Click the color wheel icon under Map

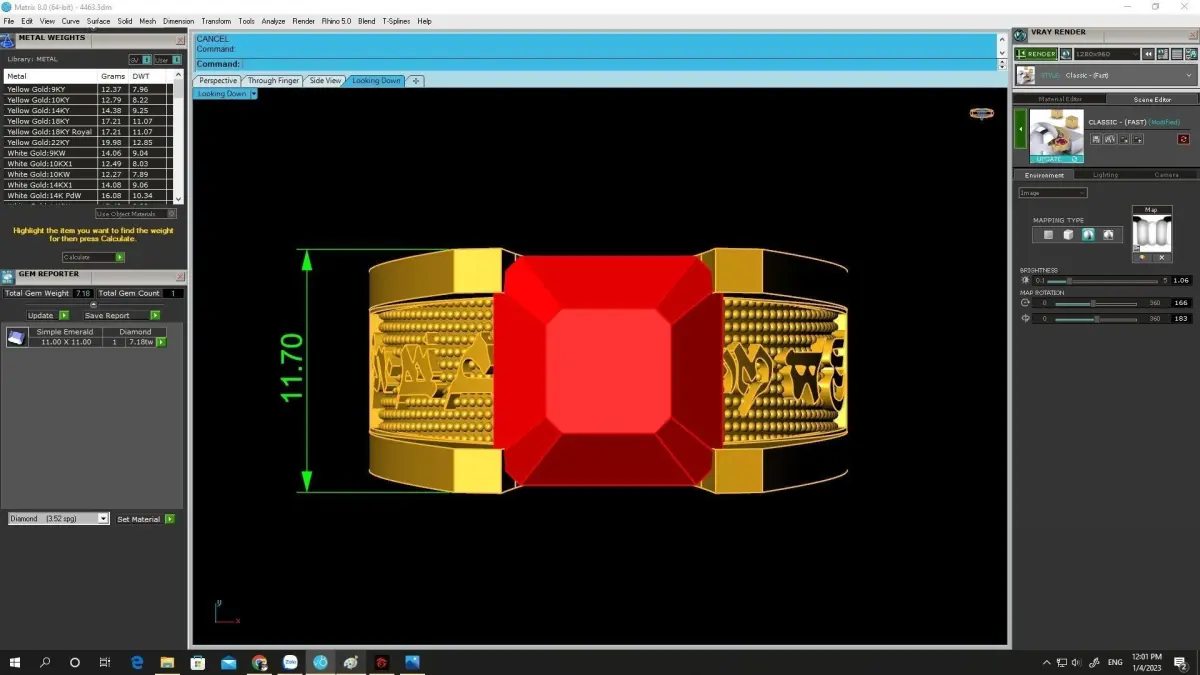(x=1143, y=258)
